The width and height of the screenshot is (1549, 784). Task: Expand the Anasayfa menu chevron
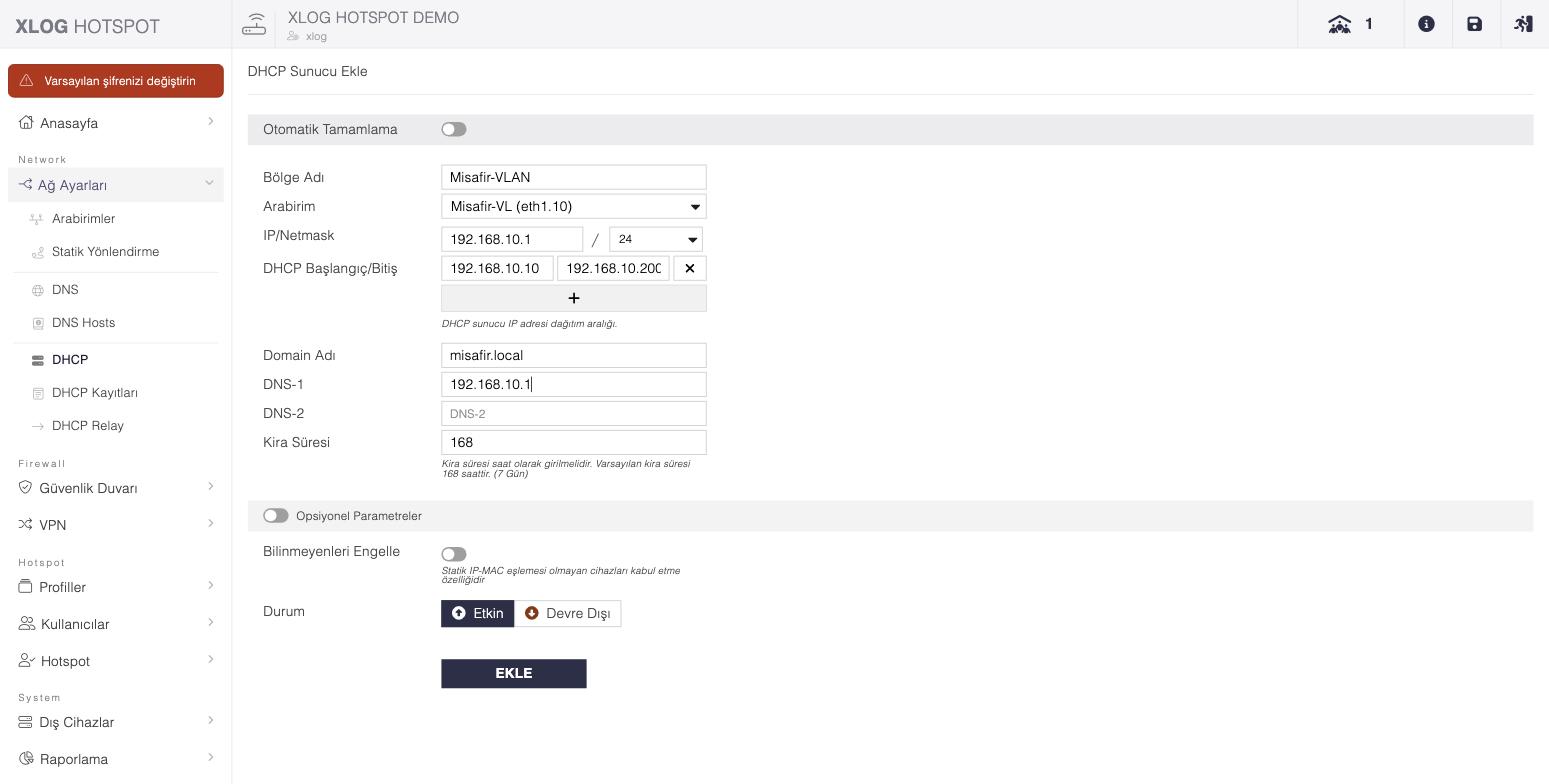click(x=210, y=122)
